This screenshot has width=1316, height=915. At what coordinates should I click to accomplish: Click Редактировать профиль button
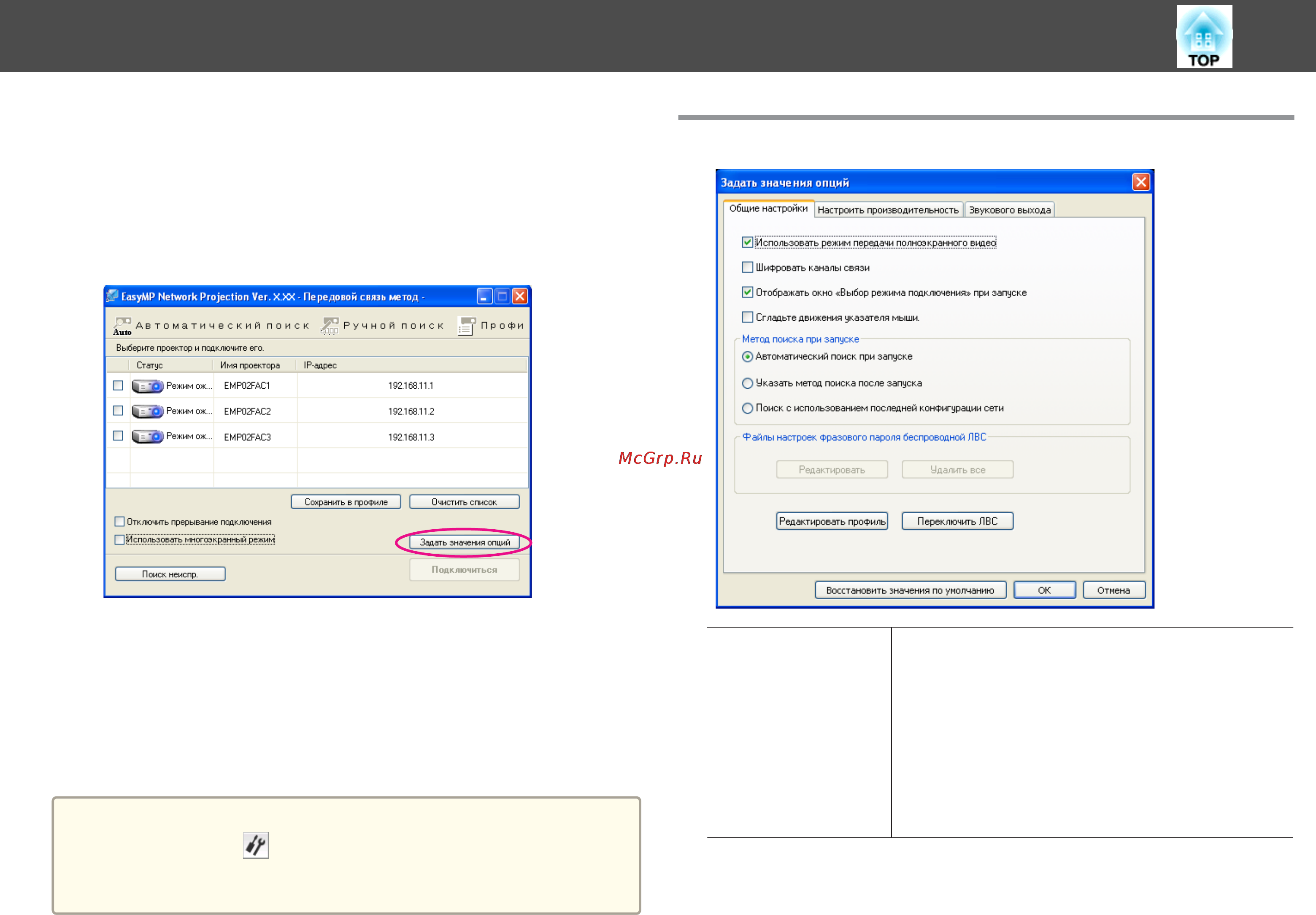tap(832, 521)
